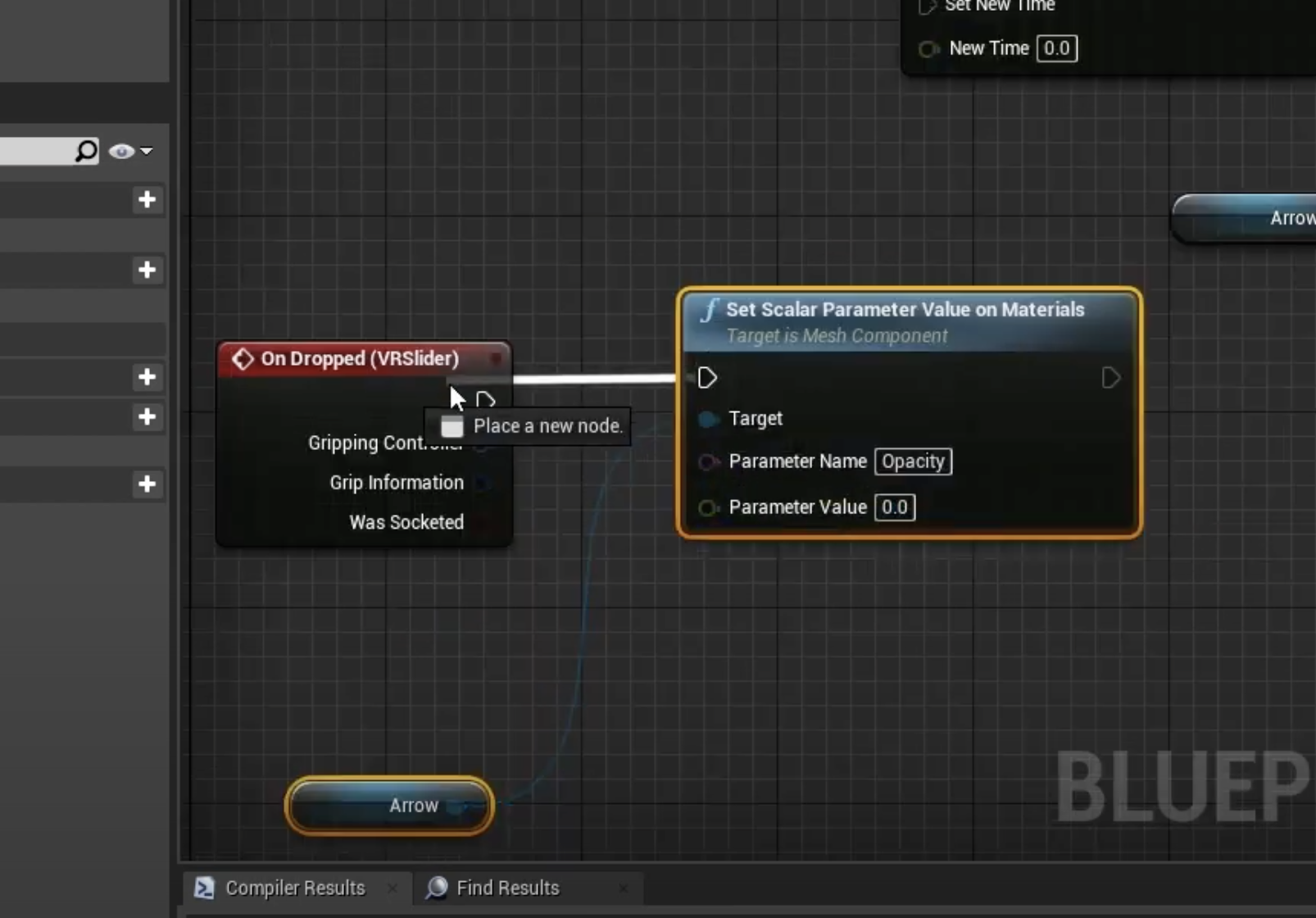This screenshot has height=918, width=1316.
Task: Click the On Dropped (VRSlider) event node title
Action: pos(360,358)
